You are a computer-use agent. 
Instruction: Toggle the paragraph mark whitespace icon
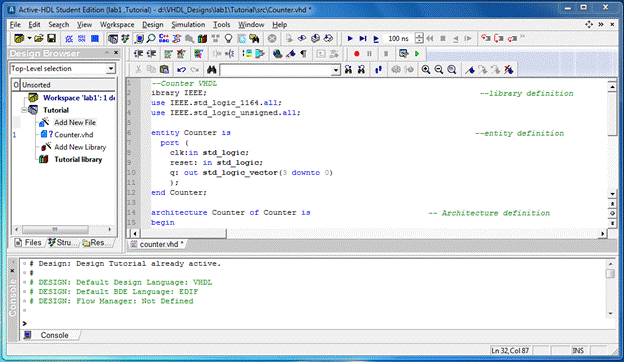pos(303,54)
